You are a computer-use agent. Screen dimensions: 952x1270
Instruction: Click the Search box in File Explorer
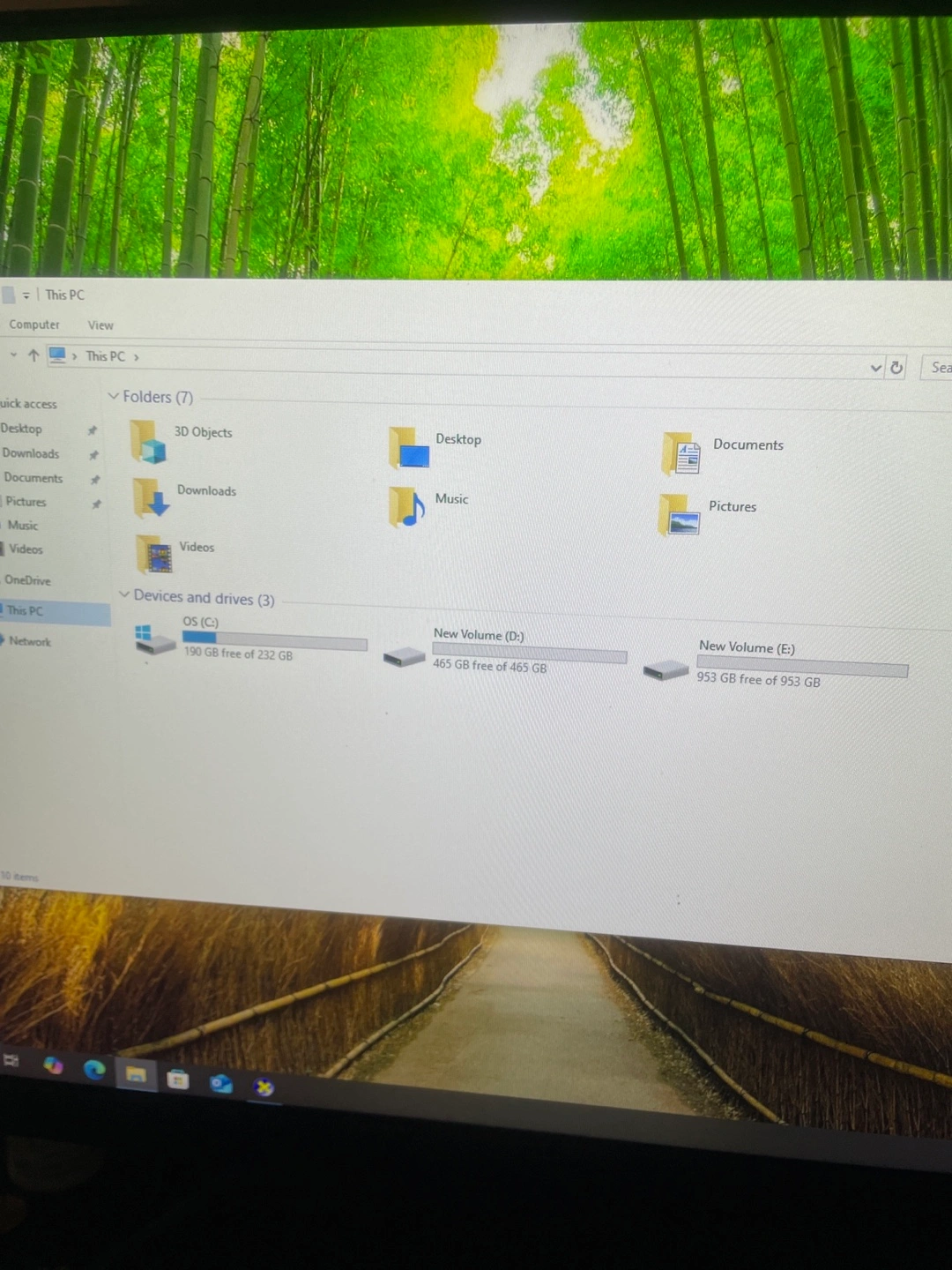coord(936,368)
